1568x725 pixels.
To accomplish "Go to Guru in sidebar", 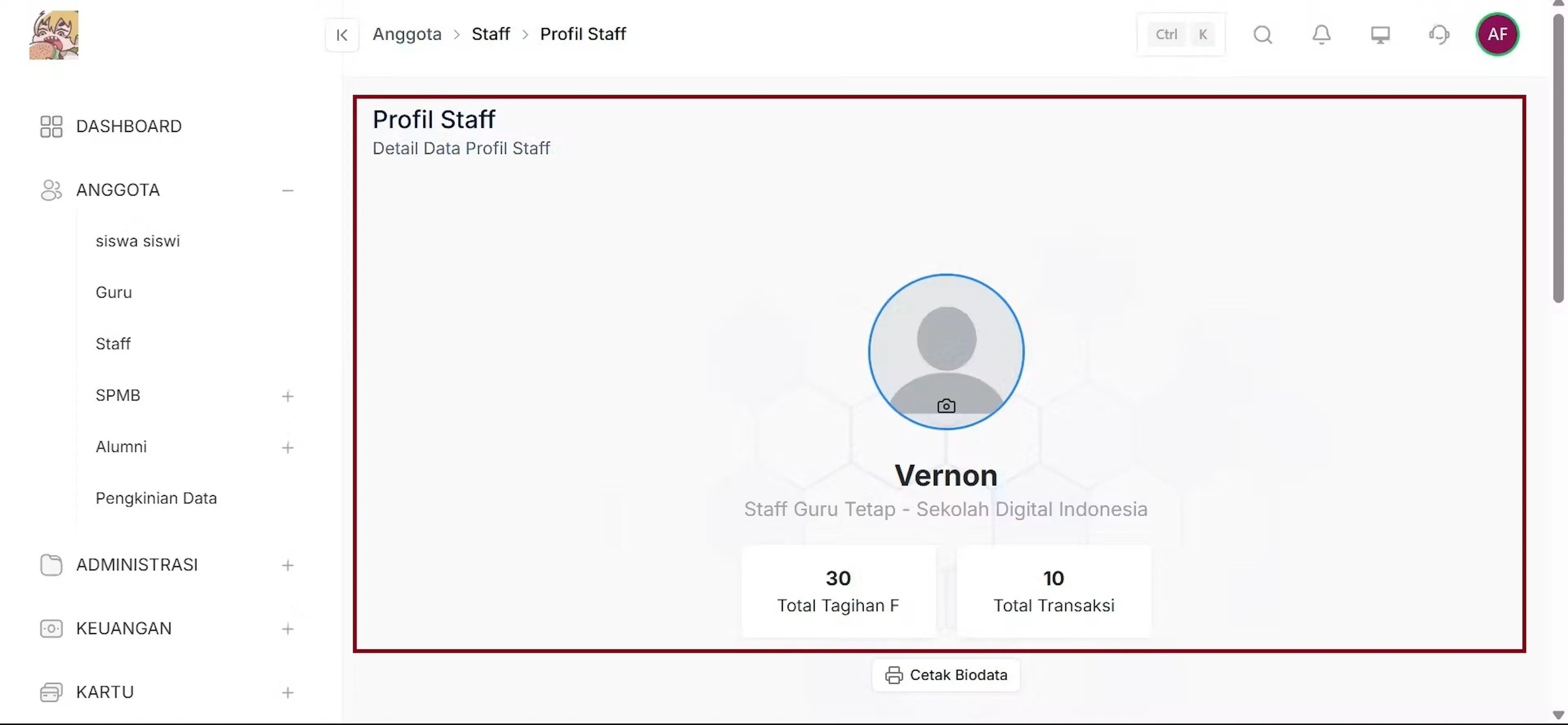I will tap(113, 292).
